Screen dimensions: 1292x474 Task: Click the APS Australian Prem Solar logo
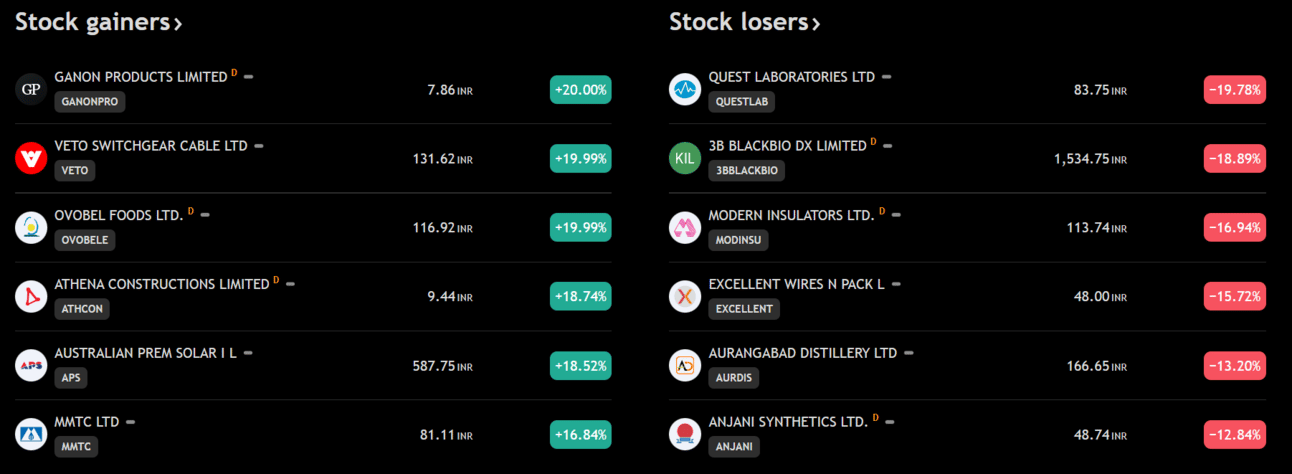(x=31, y=365)
